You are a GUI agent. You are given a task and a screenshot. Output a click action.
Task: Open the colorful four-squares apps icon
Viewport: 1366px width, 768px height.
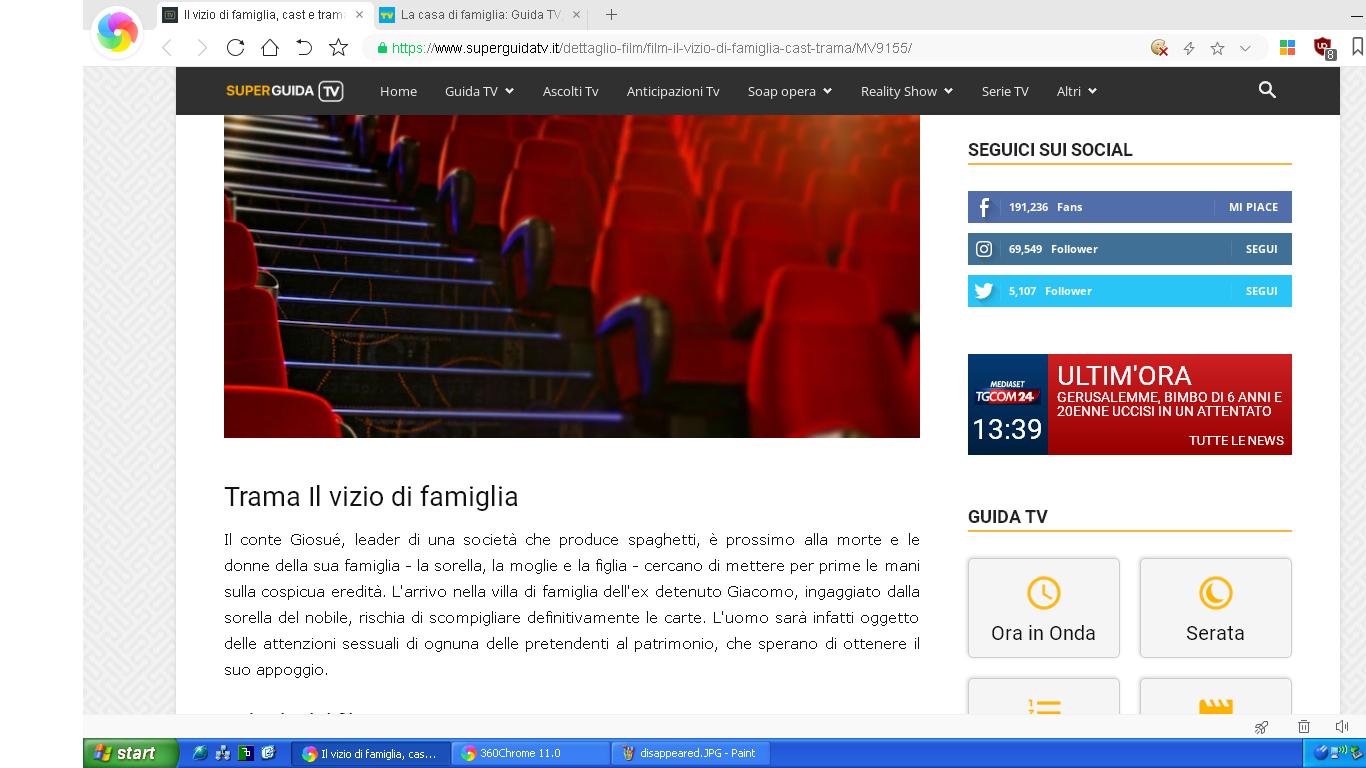(1288, 47)
